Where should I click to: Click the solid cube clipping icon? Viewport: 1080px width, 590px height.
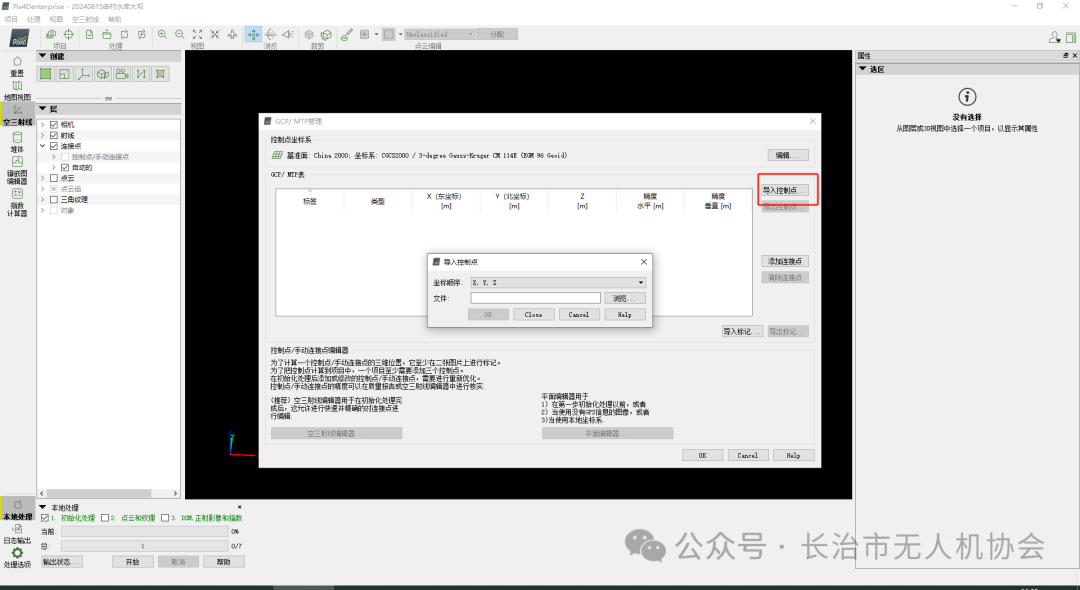click(309, 34)
